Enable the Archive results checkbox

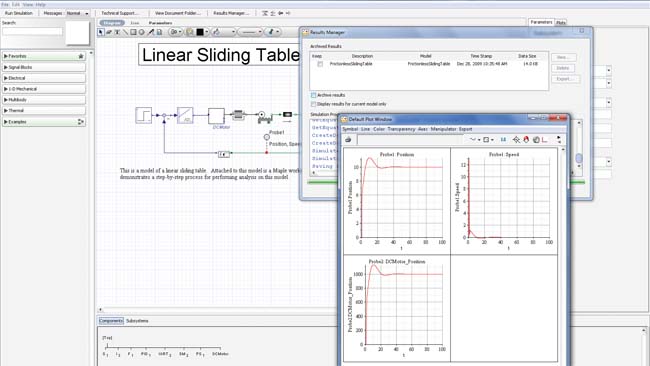pyautogui.click(x=313, y=95)
